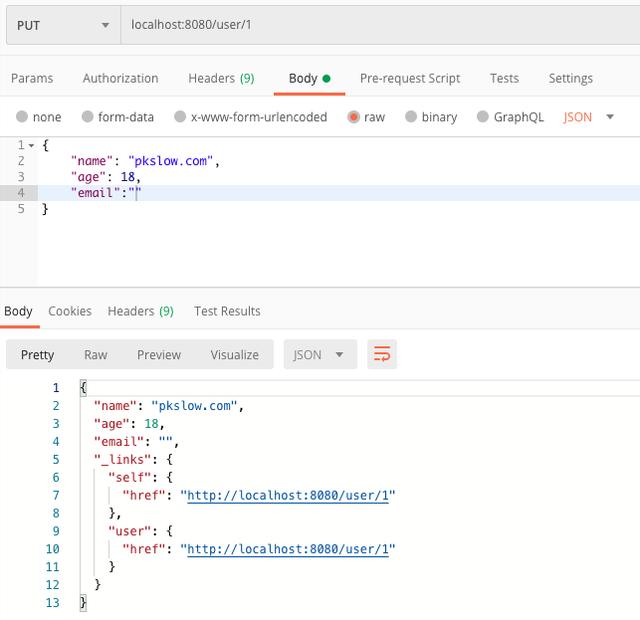Open the Authorization tab
The width and height of the screenshot is (640, 620).
pos(120,78)
